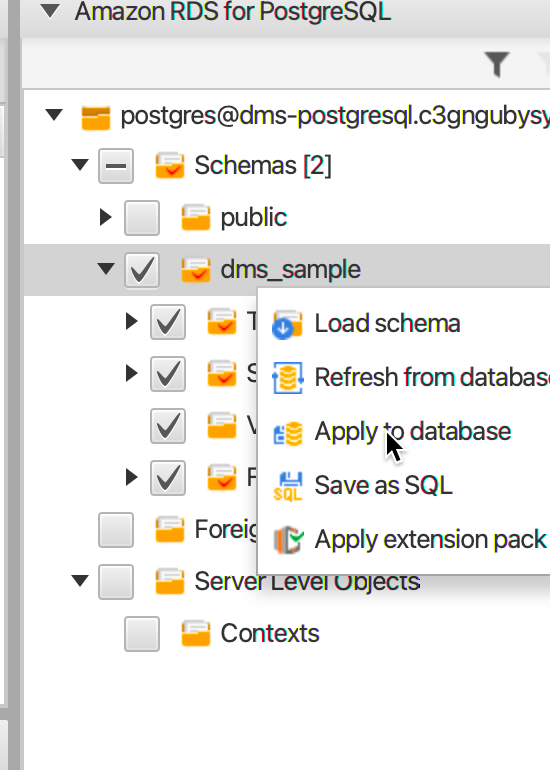Viewport: 550px width, 770px height.
Task: Click the Refresh from database icon
Action: click(288, 378)
